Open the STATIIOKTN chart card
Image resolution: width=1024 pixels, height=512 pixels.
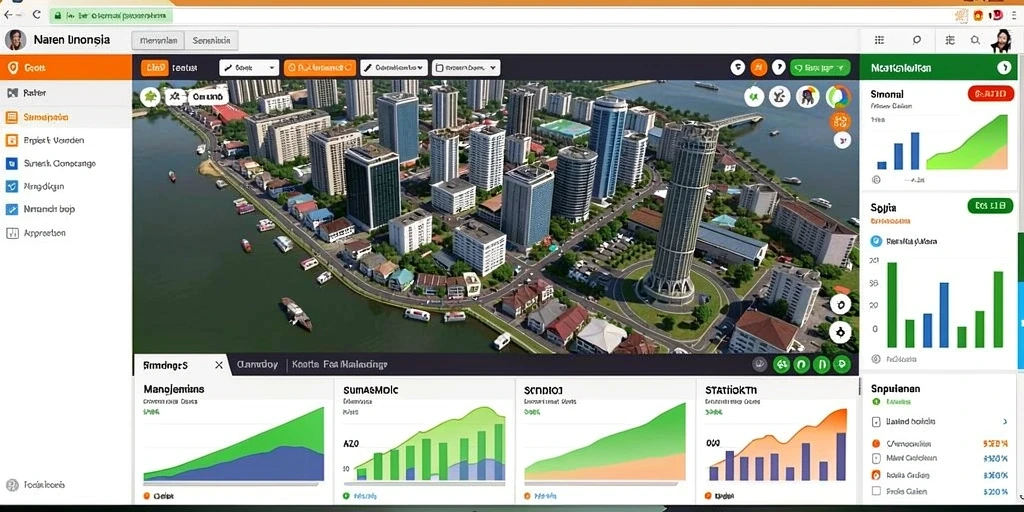coord(776,441)
